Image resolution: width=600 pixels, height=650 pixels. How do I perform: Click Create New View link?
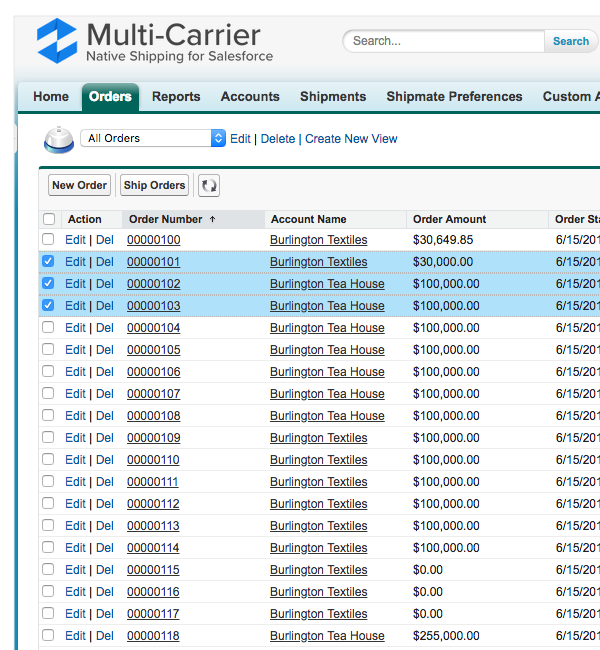pos(351,138)
